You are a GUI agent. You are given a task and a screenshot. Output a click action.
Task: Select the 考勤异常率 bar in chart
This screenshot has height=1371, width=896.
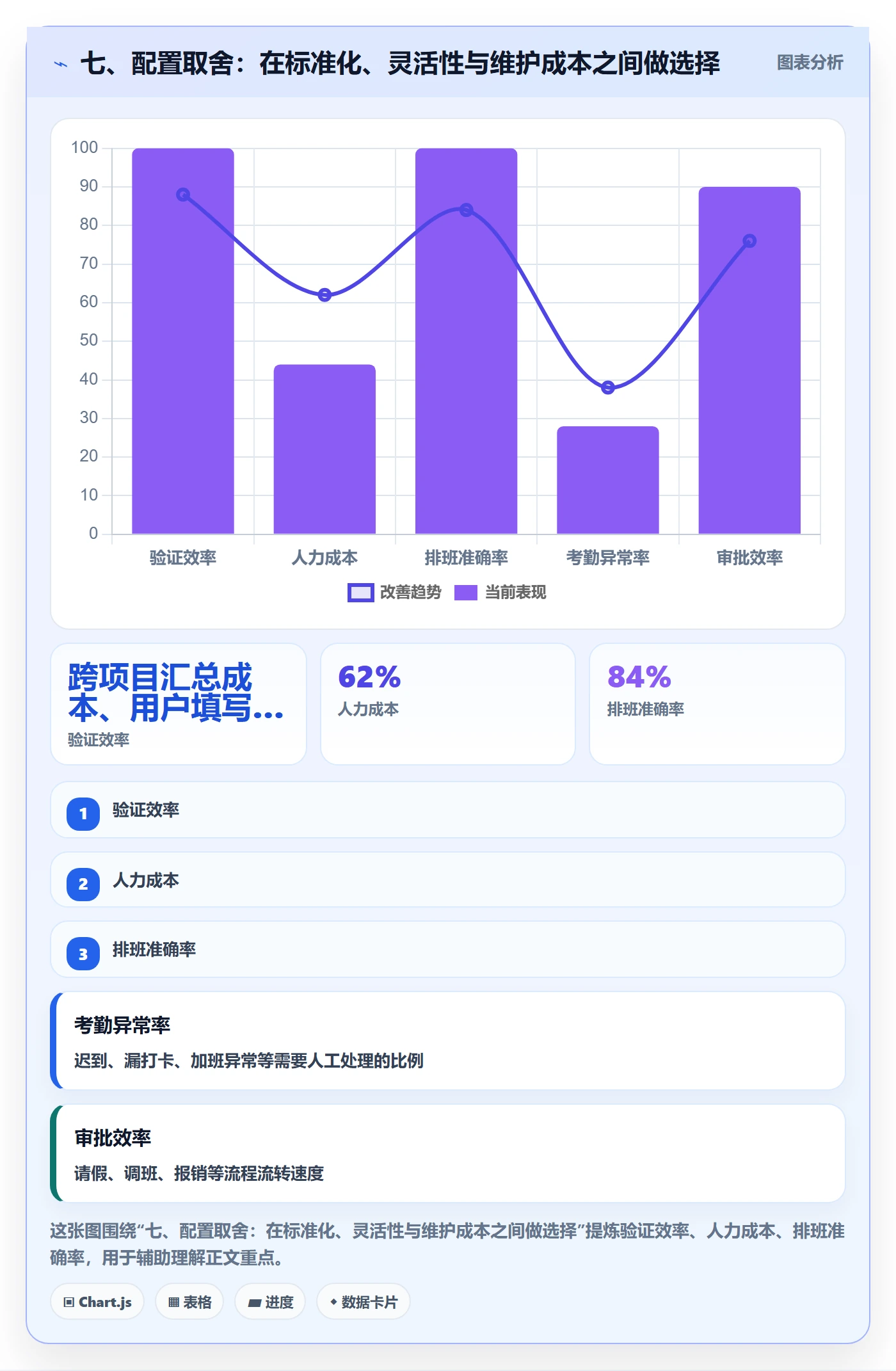pos(607,480)
